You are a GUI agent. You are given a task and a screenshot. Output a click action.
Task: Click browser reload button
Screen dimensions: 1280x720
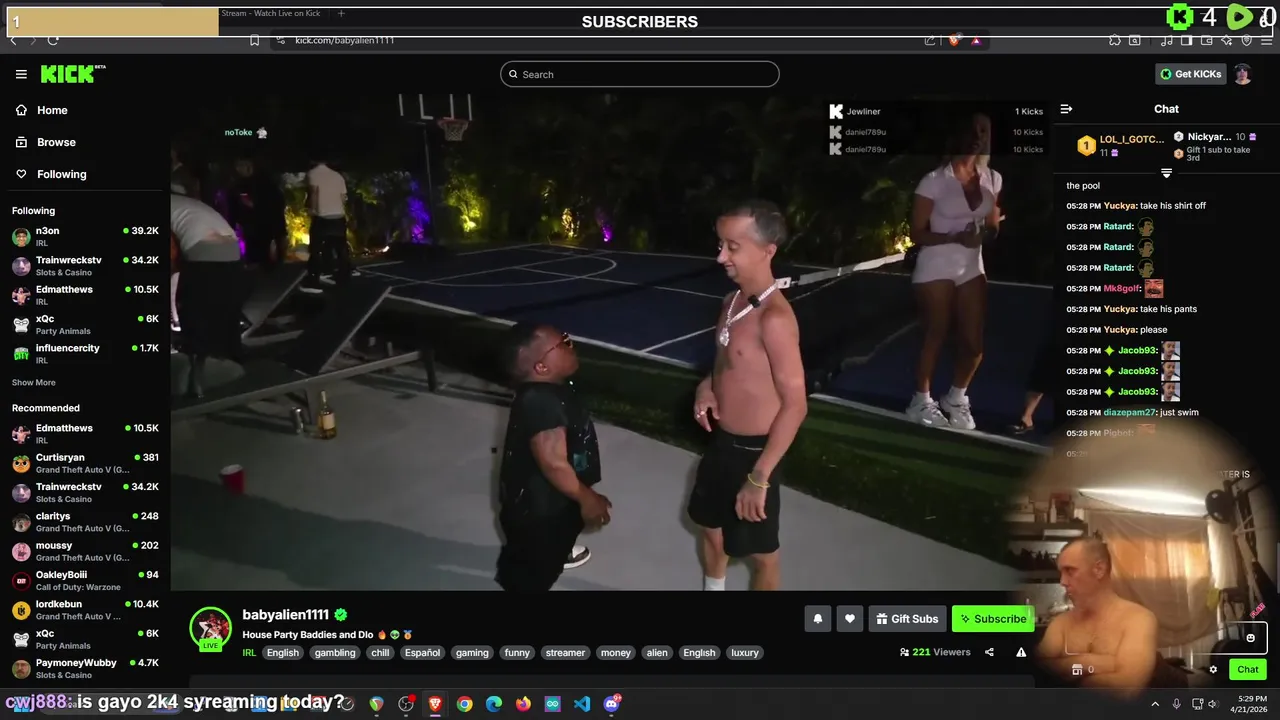coord(52,40)
